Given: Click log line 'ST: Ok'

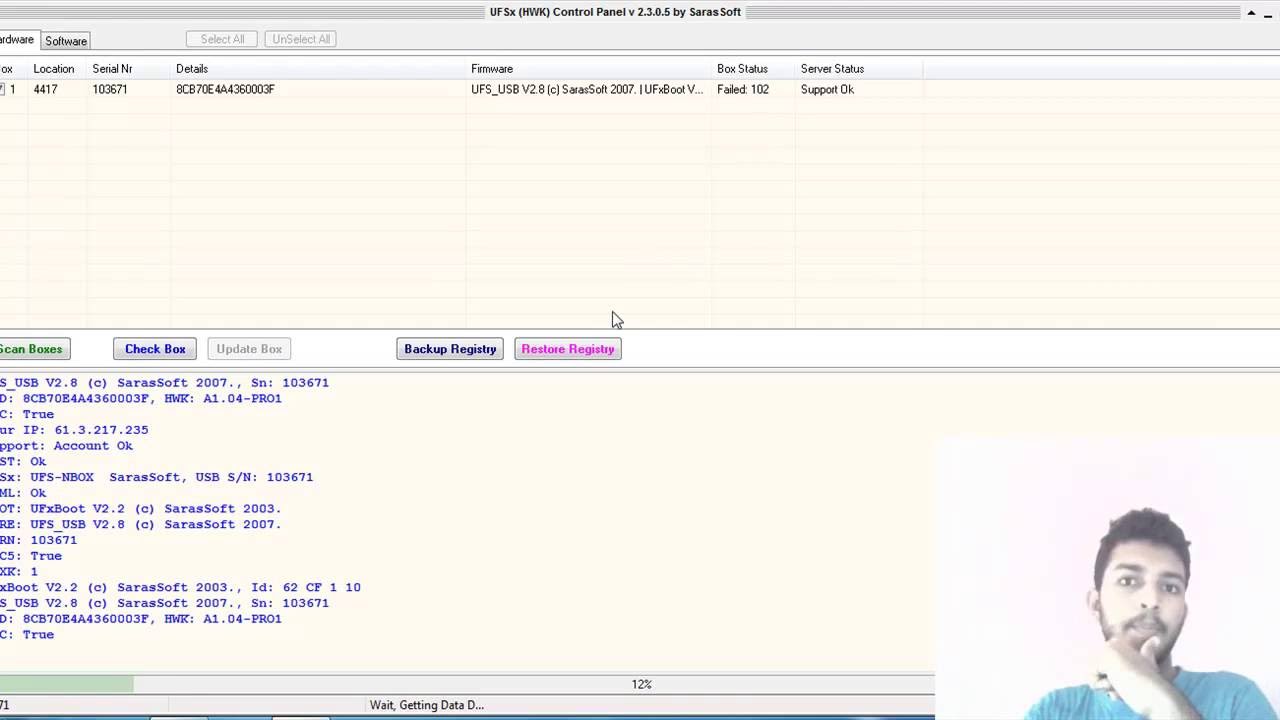Looking at the screenshot, I should coord(23,461).
